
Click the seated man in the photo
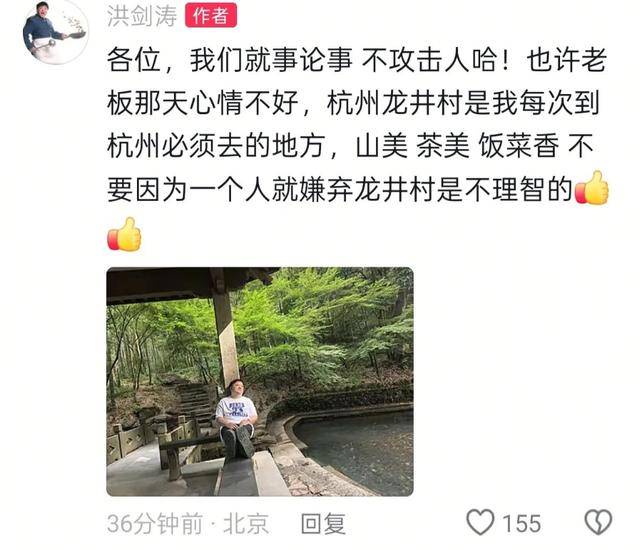pos(237,419)
